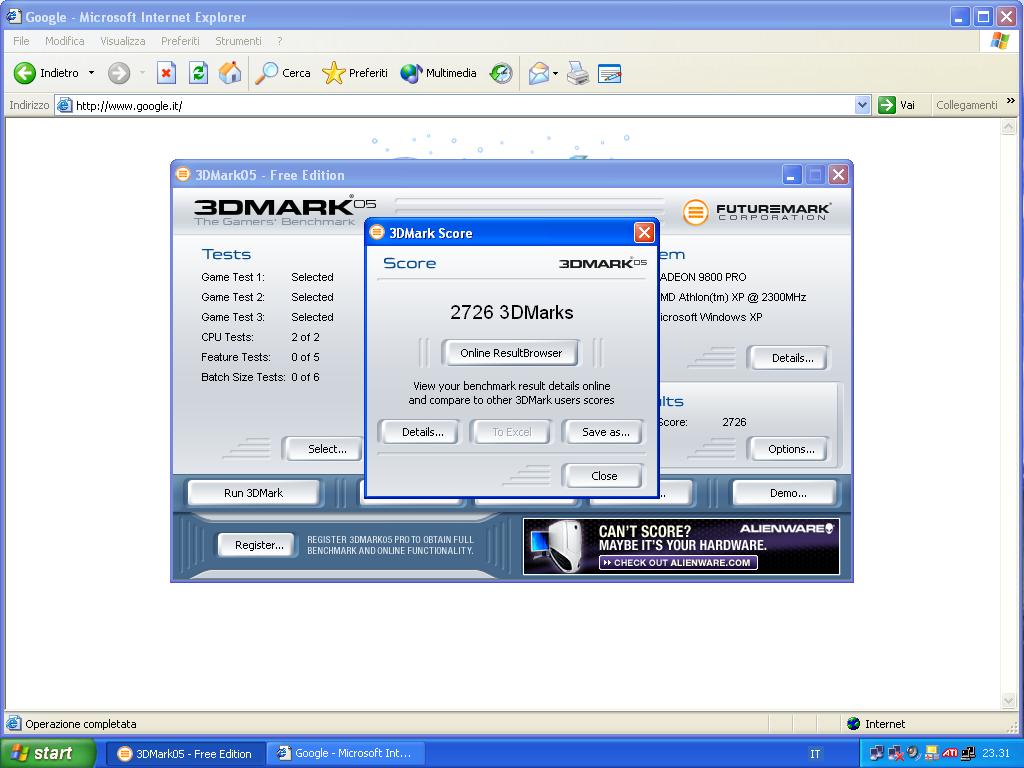Click Save as... in the score dialog
1024x768 pixels.
point(605,432)
